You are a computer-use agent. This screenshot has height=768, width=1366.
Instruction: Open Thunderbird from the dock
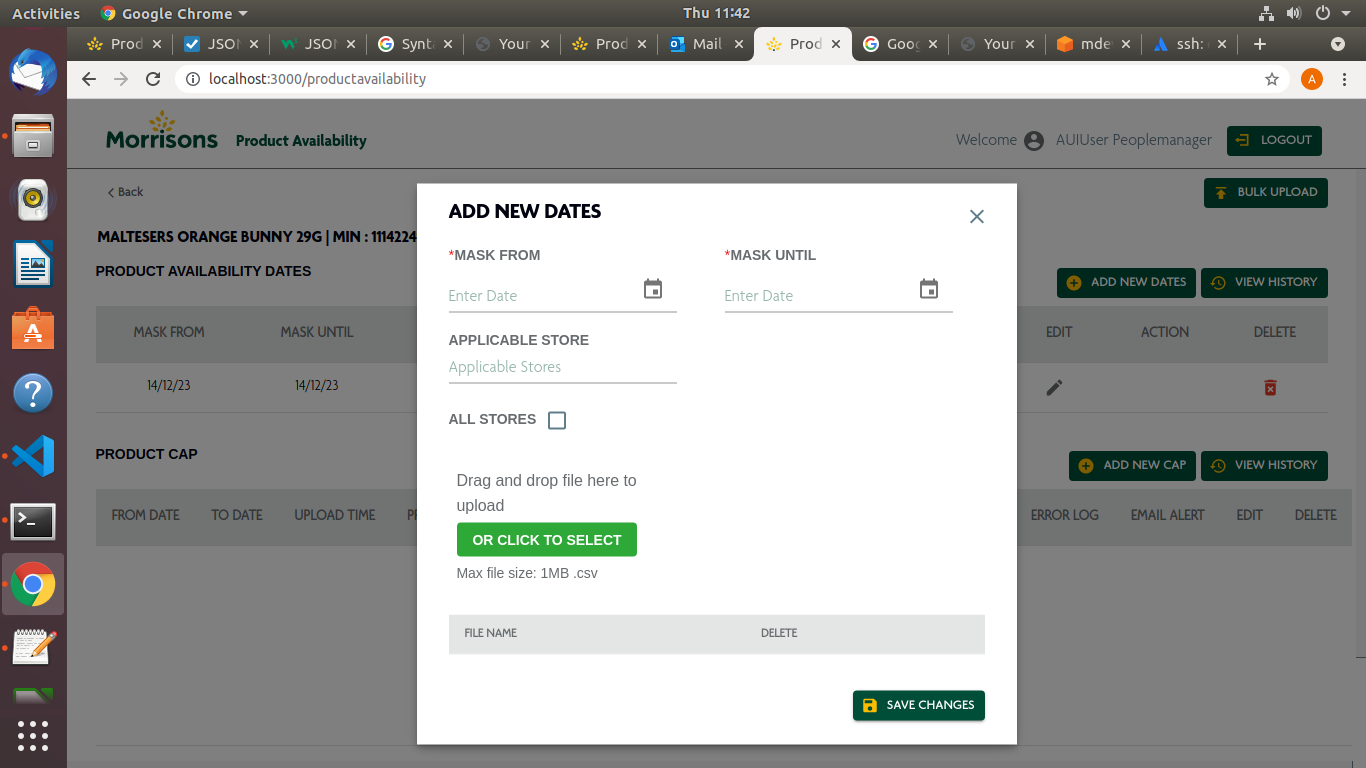point(33,72)
